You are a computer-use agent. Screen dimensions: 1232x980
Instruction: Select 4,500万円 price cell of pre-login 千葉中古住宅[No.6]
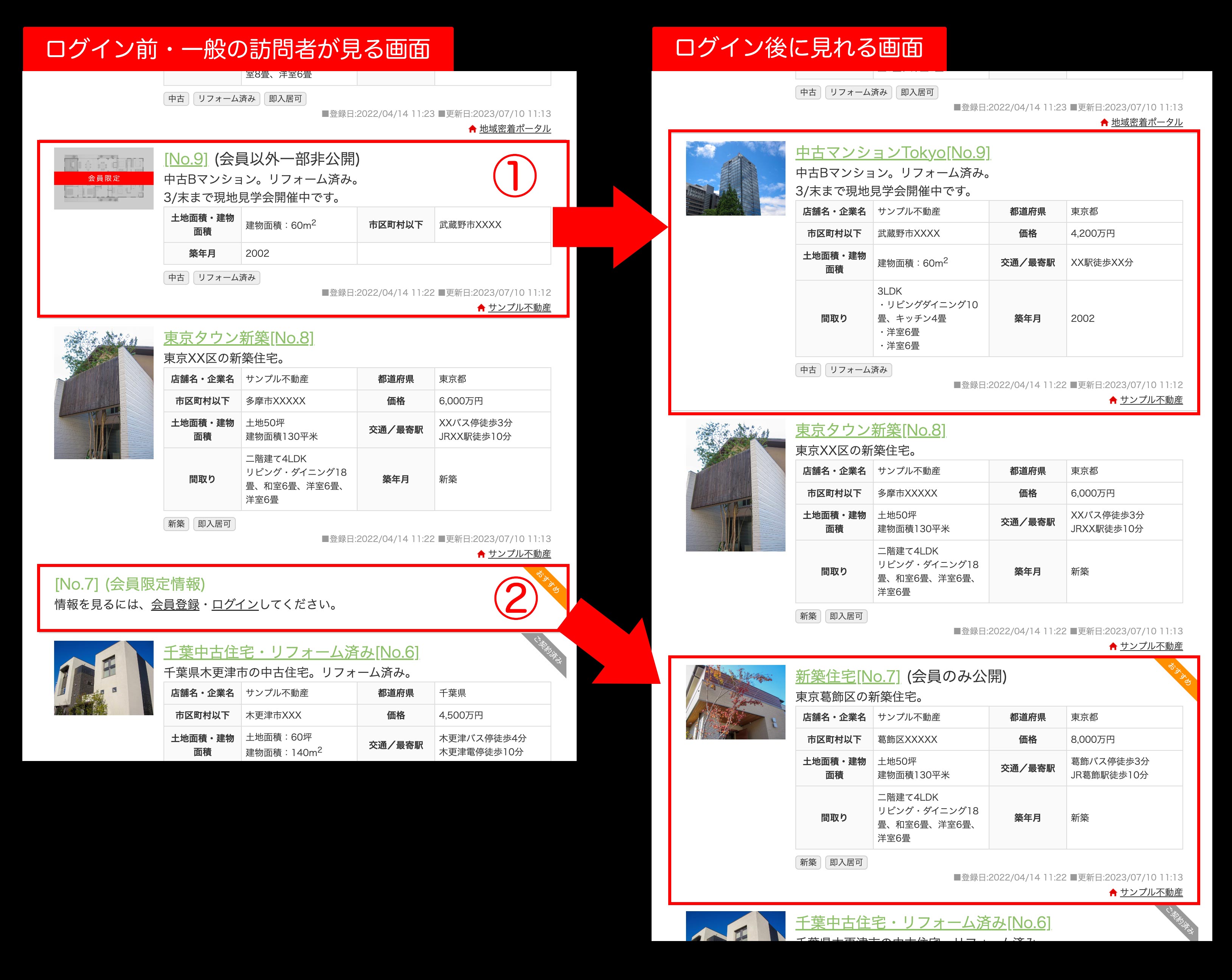click(493, 715)
